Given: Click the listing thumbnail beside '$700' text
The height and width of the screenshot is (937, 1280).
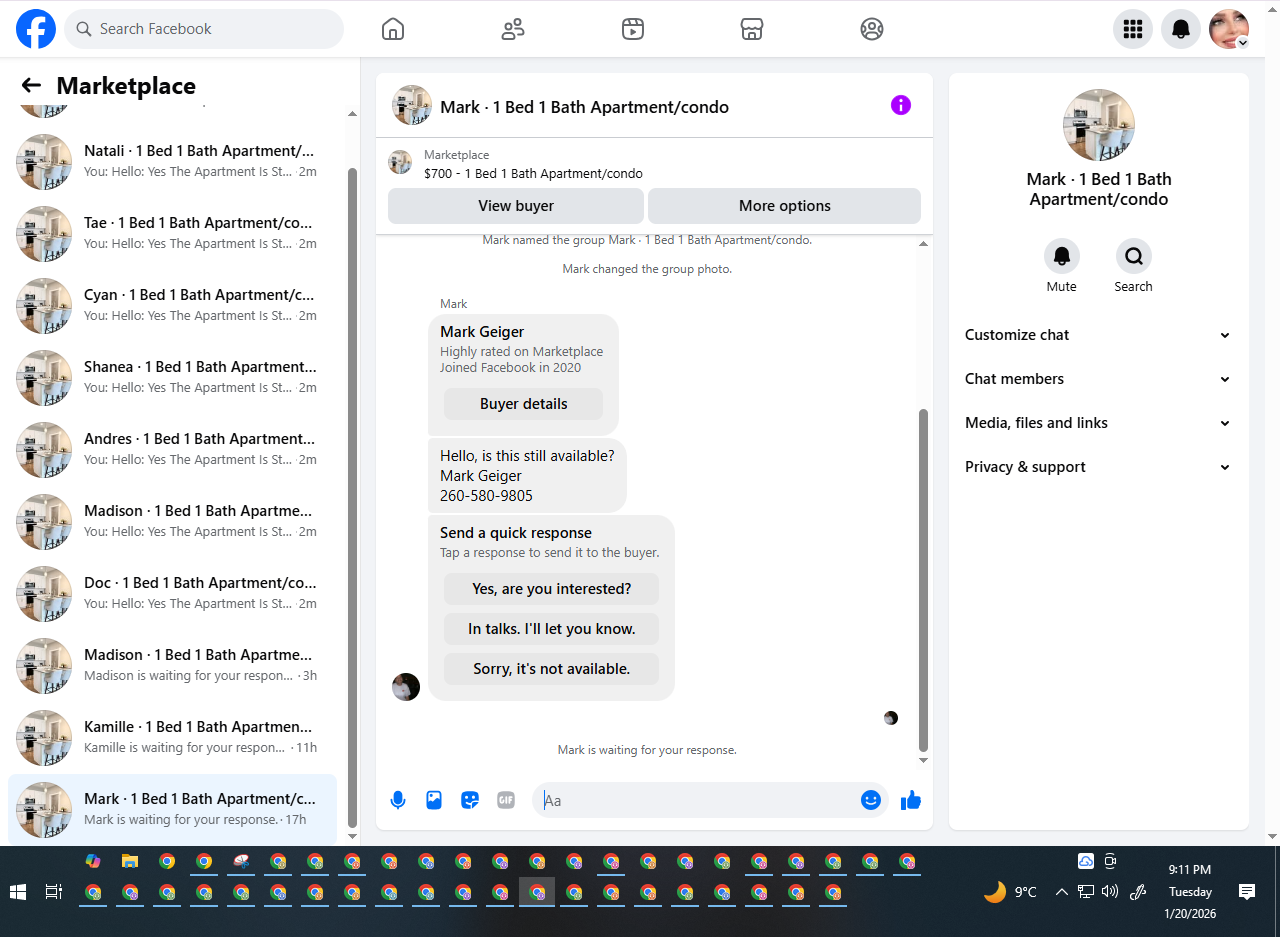Looking at the screenshot, I should (x=400, y=162).
